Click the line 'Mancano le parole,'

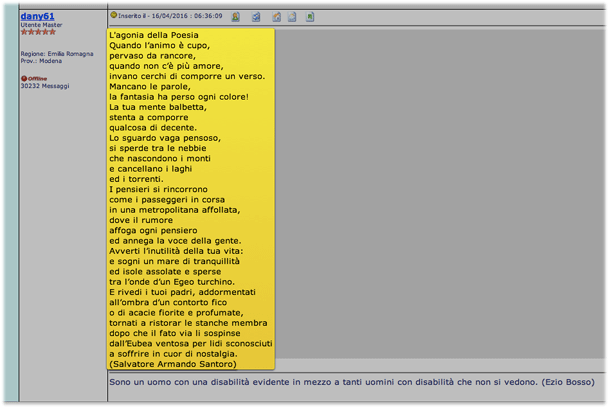[x=150, y=87]
